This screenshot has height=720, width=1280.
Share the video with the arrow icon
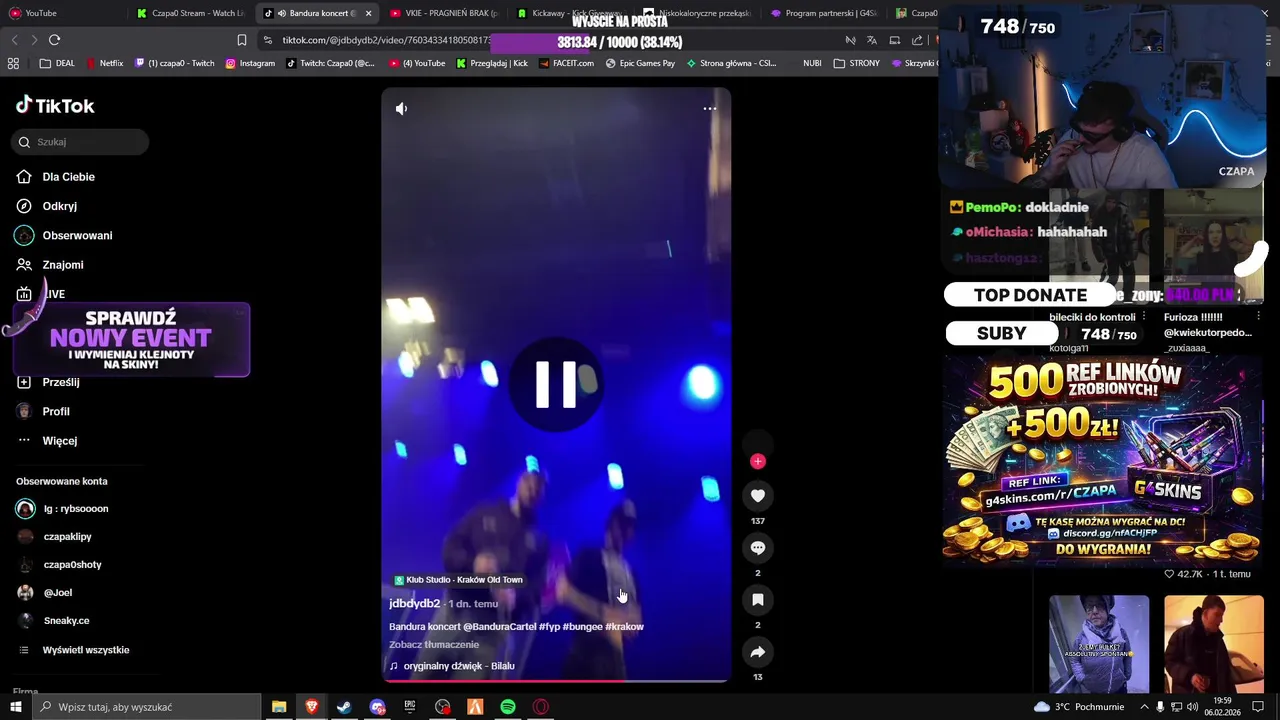pos(757,652)
